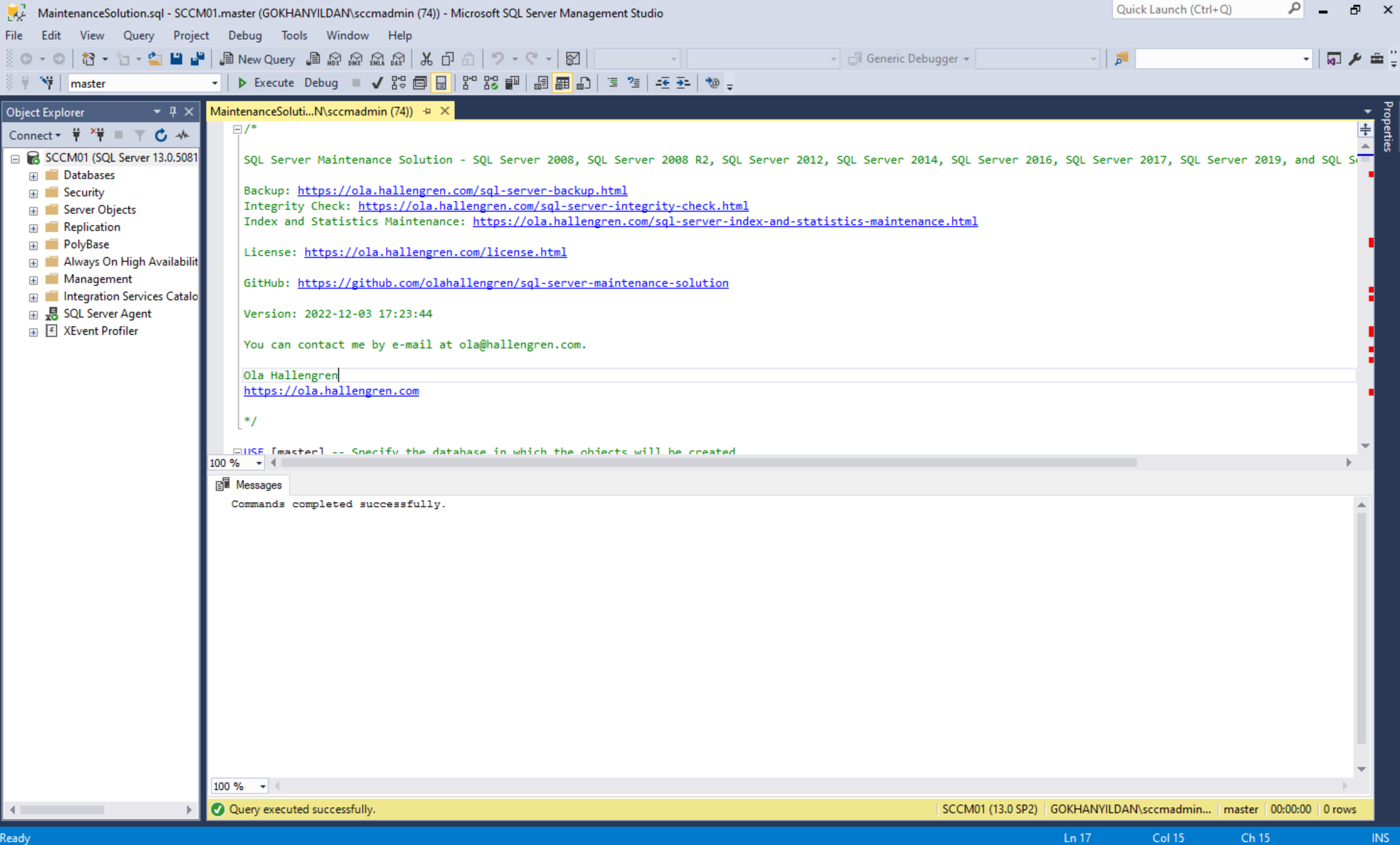Click the GitHub repository link

(513, 283)
